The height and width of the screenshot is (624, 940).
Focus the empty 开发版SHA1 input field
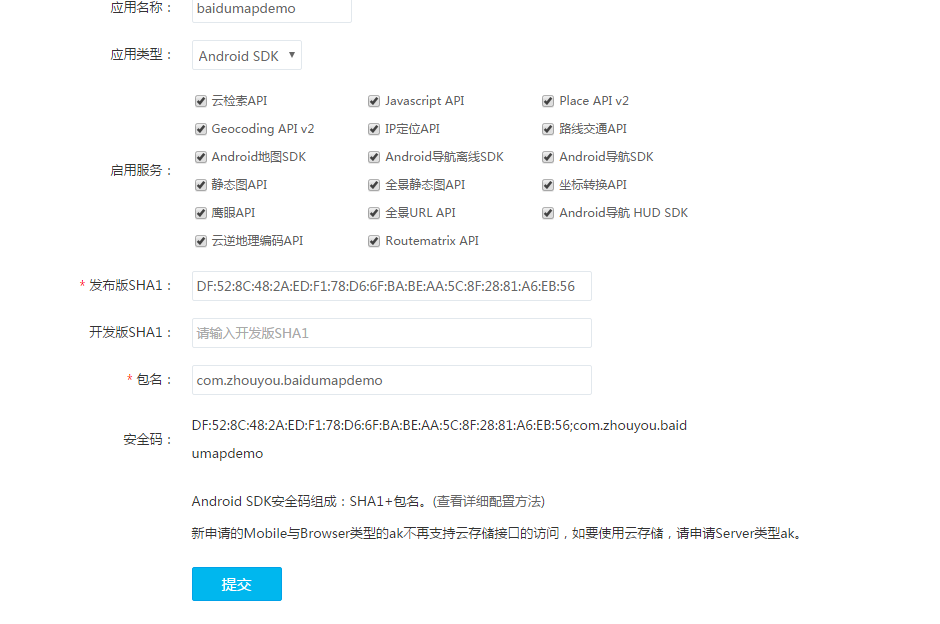(x=391, y=333)
